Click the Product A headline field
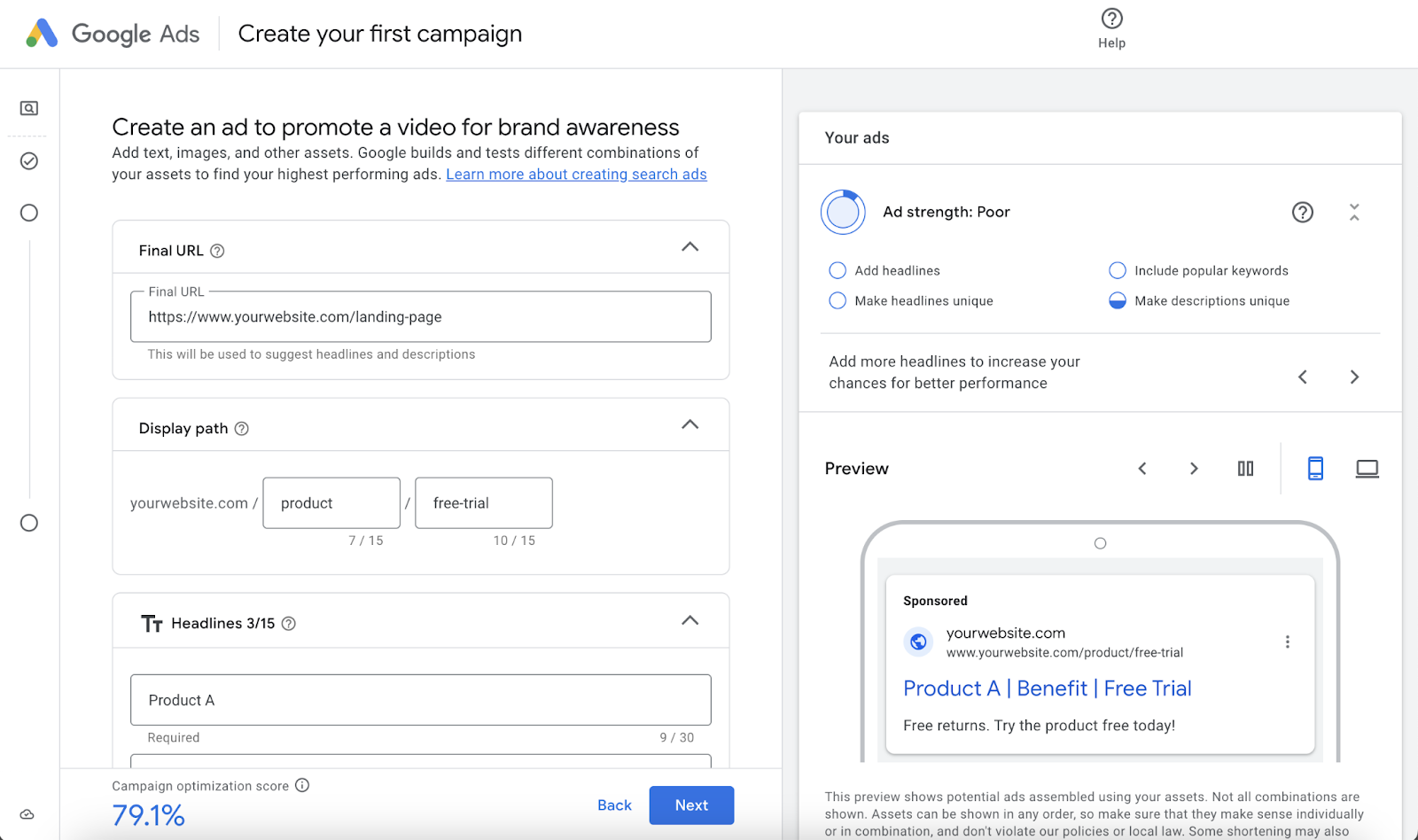This screenshot has height=840, width=1418. click(x=420, y=700)
